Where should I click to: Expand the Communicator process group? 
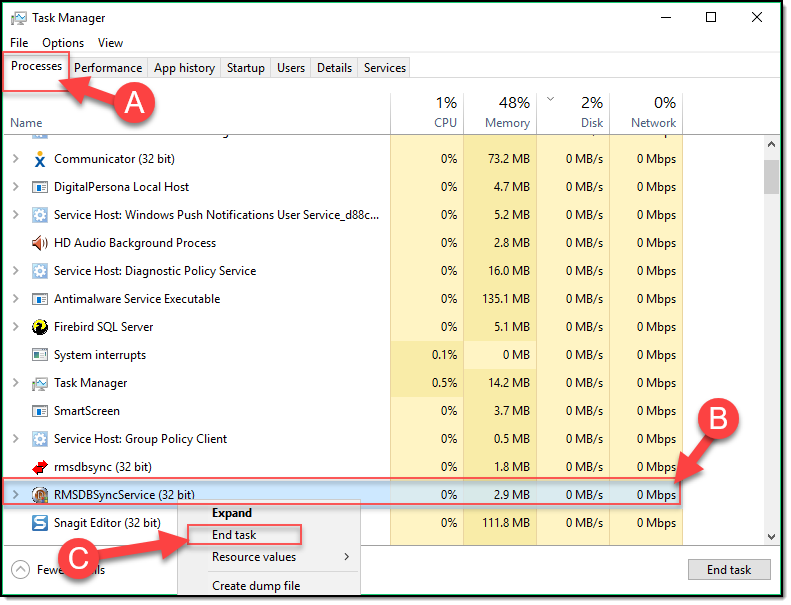[x=15, y=159]
